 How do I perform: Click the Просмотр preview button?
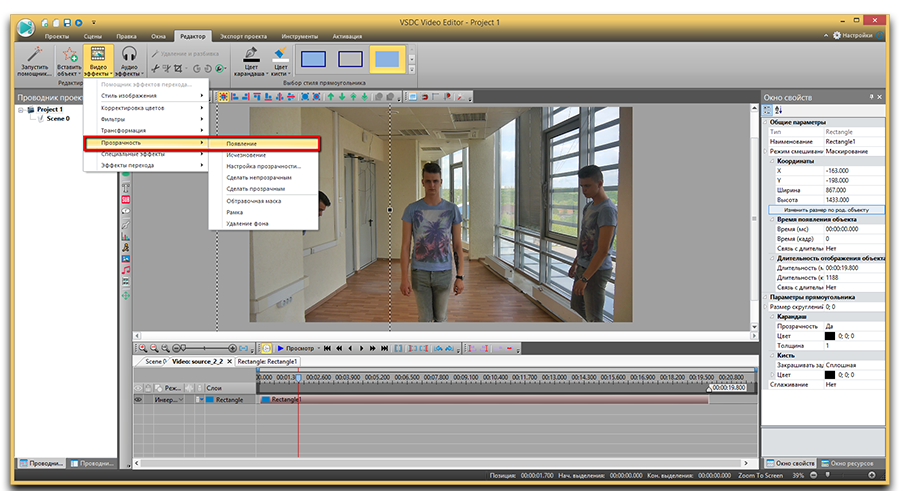click(x=295, y=348)
